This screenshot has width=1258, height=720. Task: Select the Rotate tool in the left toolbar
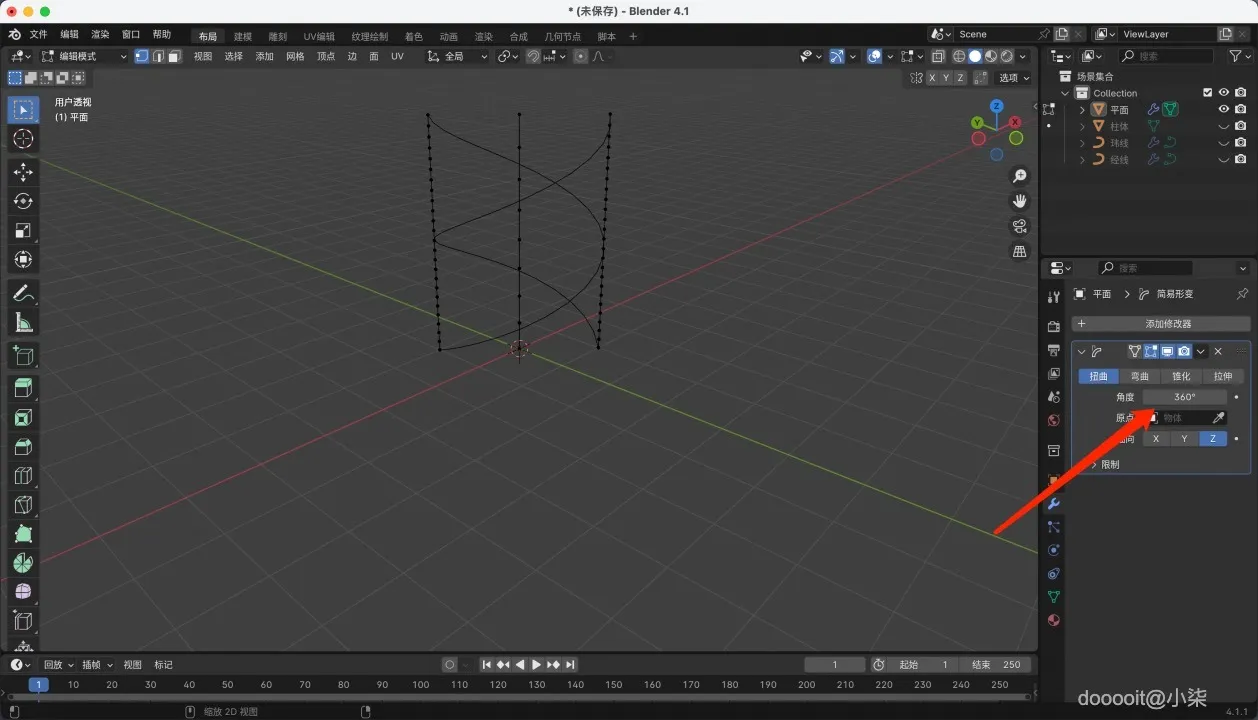click(x=23, y=201)
